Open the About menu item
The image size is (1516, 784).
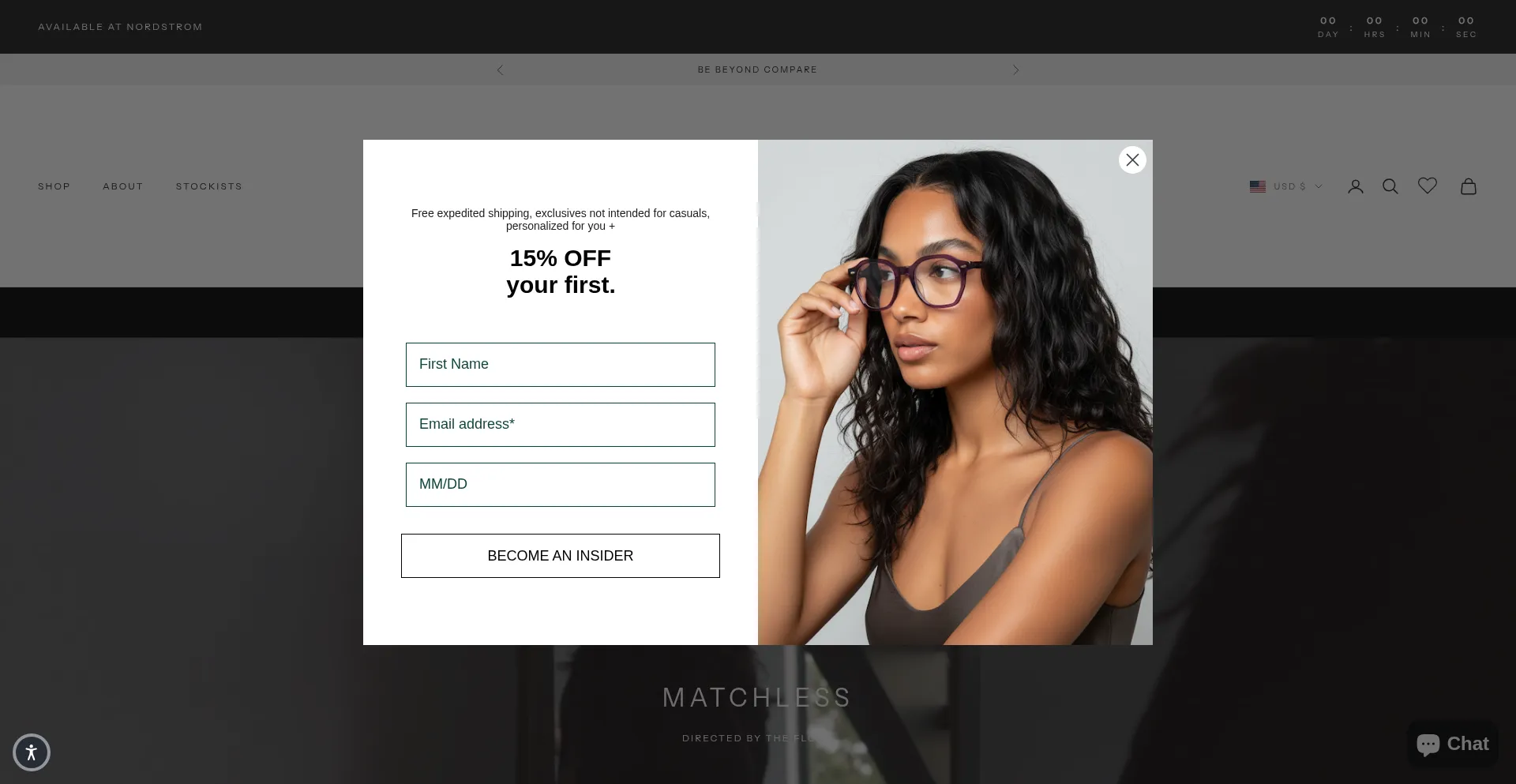tap(123, 186)
